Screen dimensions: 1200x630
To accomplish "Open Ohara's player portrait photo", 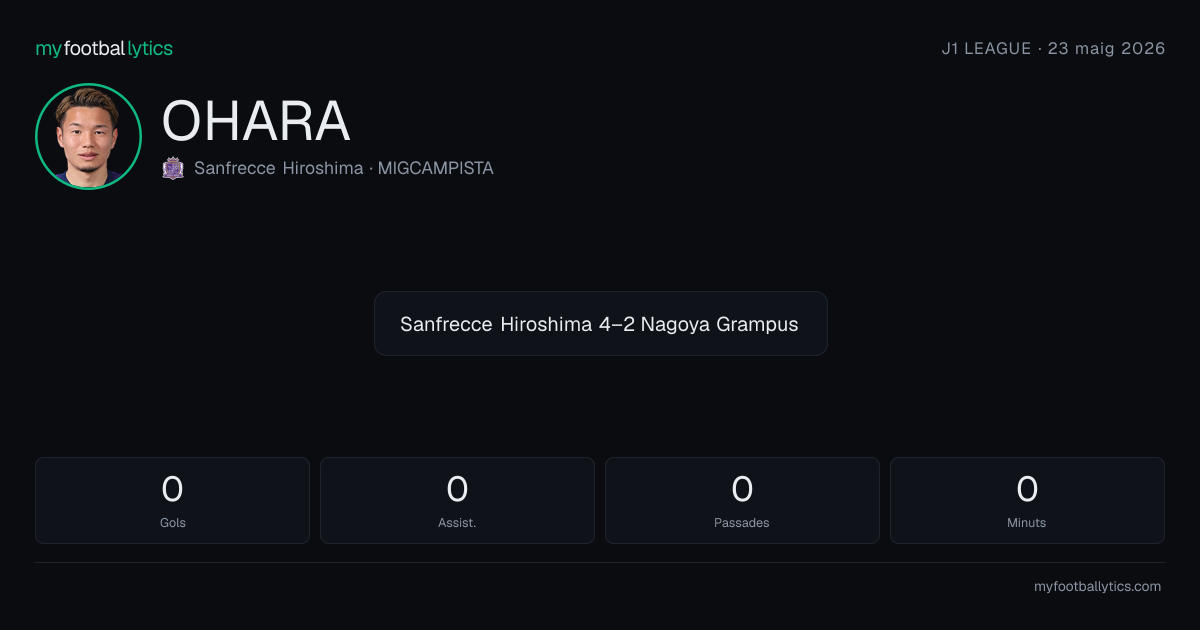I will click(x=88, y=136).
